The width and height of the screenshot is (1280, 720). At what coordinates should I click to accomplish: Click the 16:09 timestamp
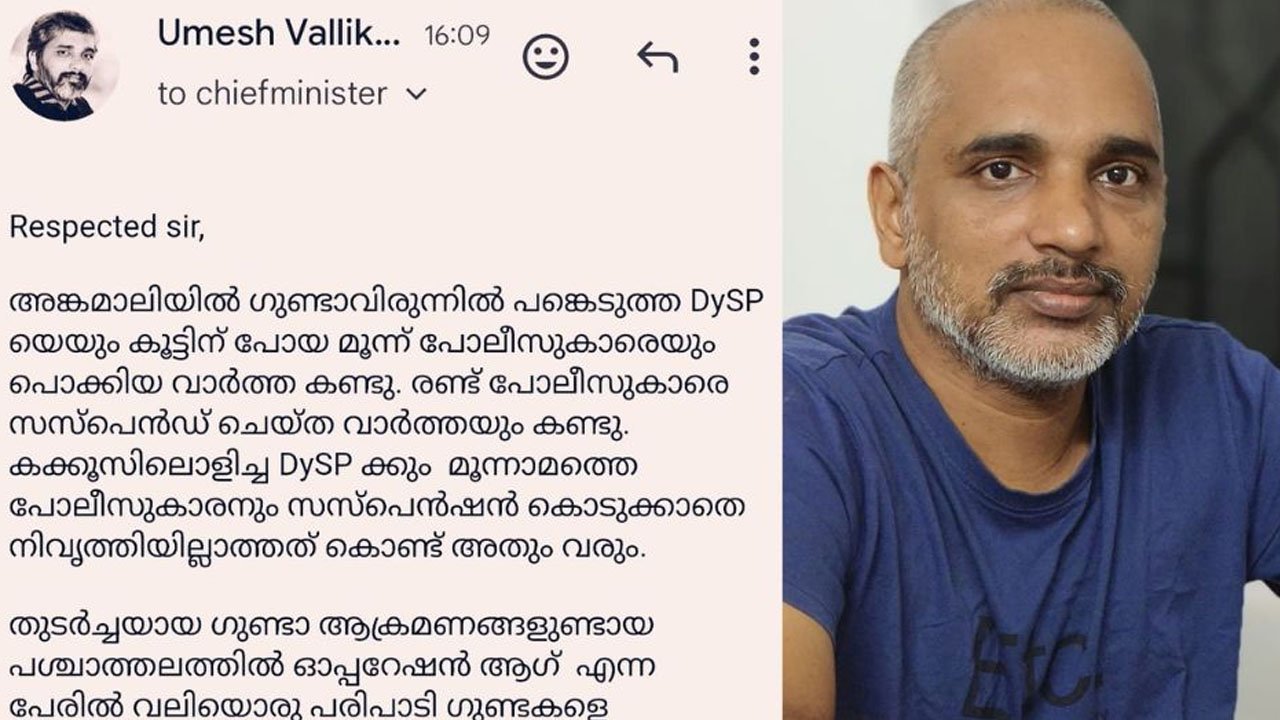457,36
